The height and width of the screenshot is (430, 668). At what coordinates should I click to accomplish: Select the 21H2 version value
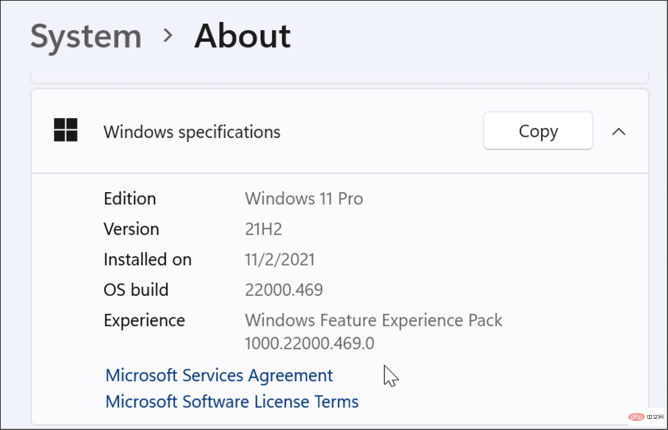coord(263,229)
